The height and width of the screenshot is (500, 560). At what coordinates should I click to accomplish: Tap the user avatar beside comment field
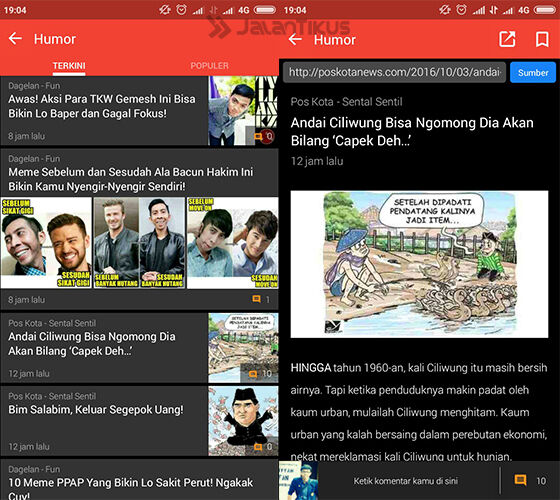coord(299,480)
